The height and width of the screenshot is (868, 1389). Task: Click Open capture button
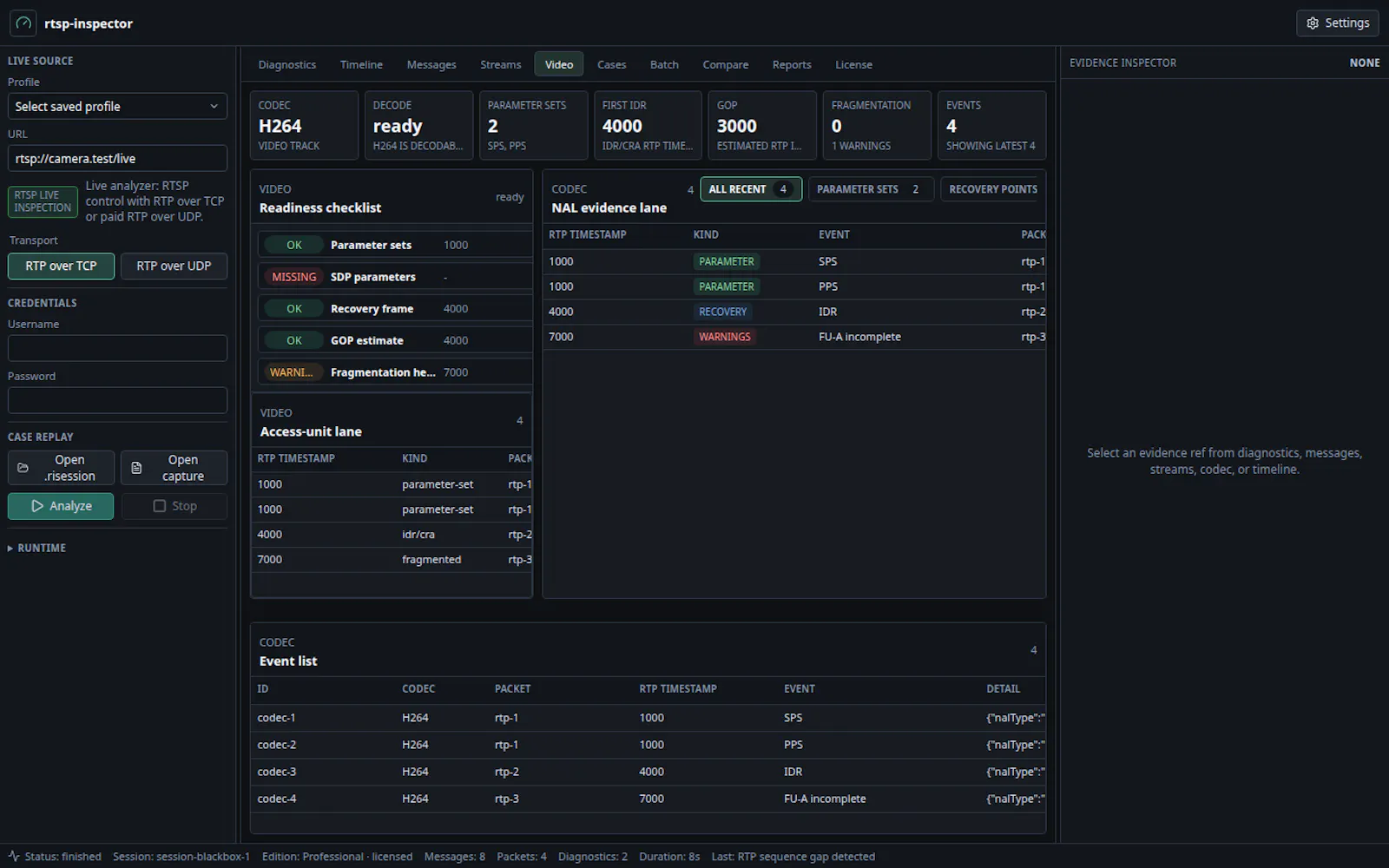click(174, 468)
